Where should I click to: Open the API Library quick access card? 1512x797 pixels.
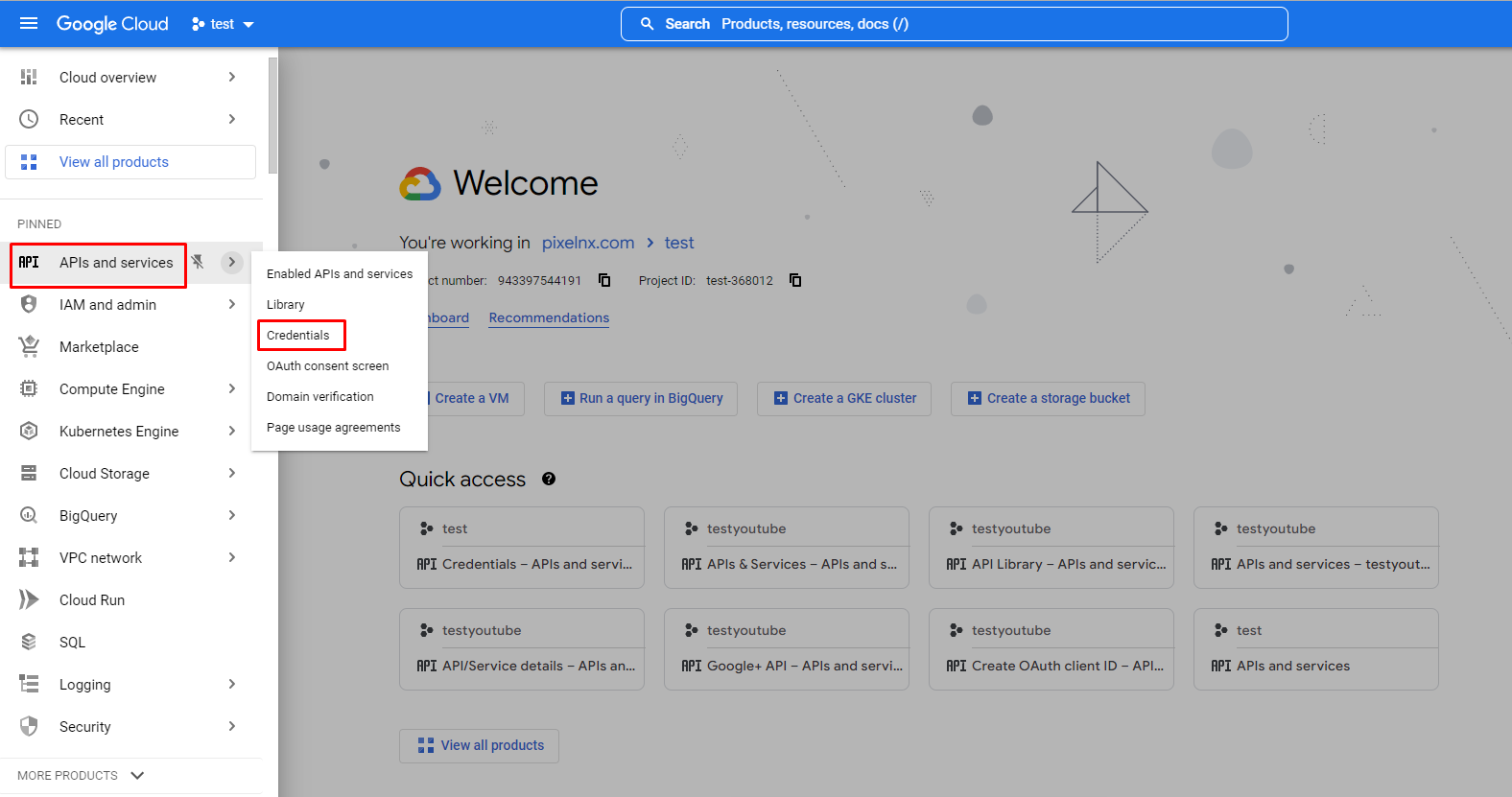coord(1051,548)
